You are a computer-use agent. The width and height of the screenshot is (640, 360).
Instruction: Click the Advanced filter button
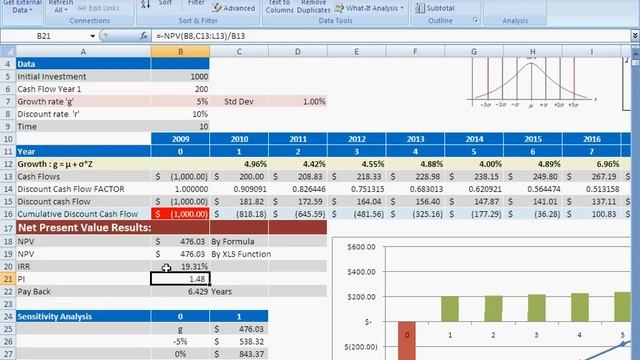click(234, 8)
